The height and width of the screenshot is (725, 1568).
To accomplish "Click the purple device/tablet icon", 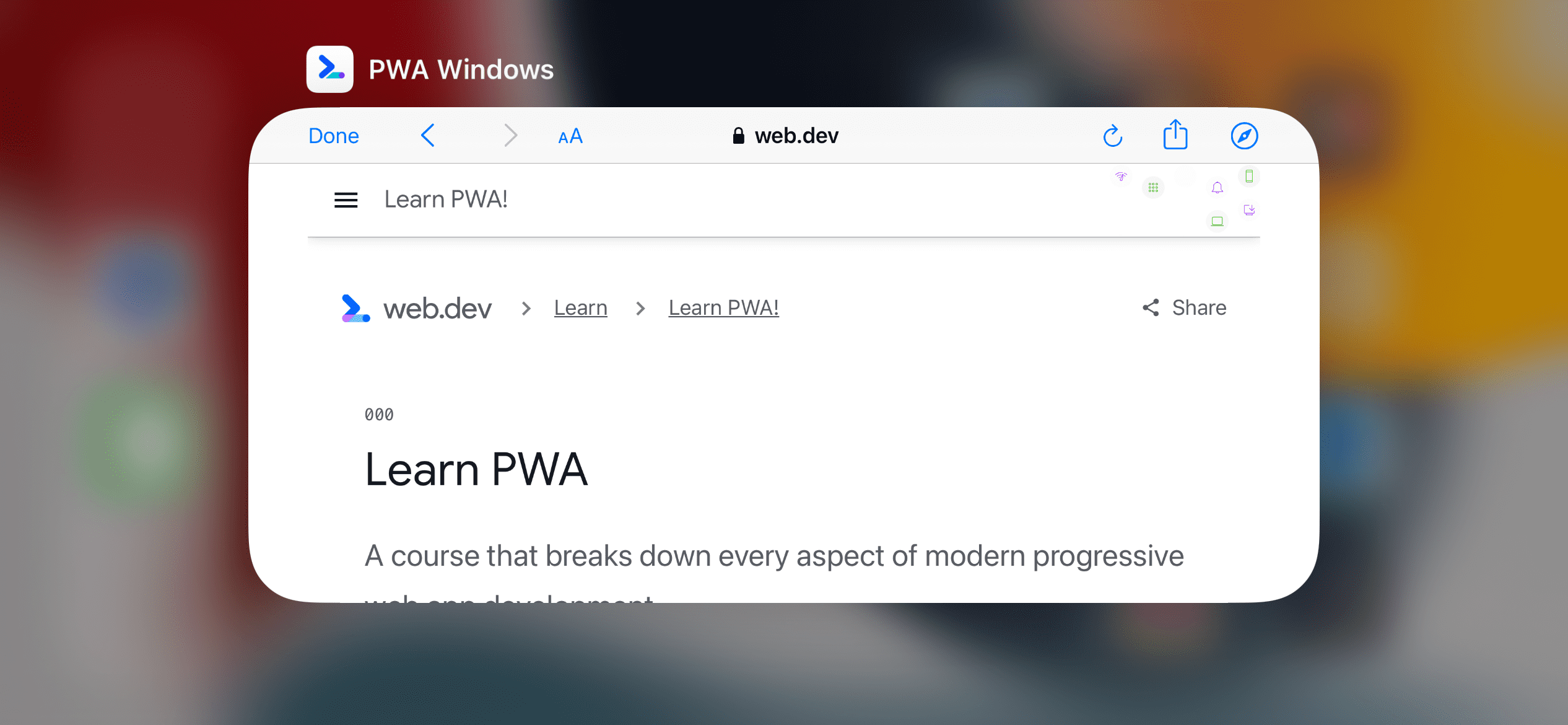I will 1250,210.
